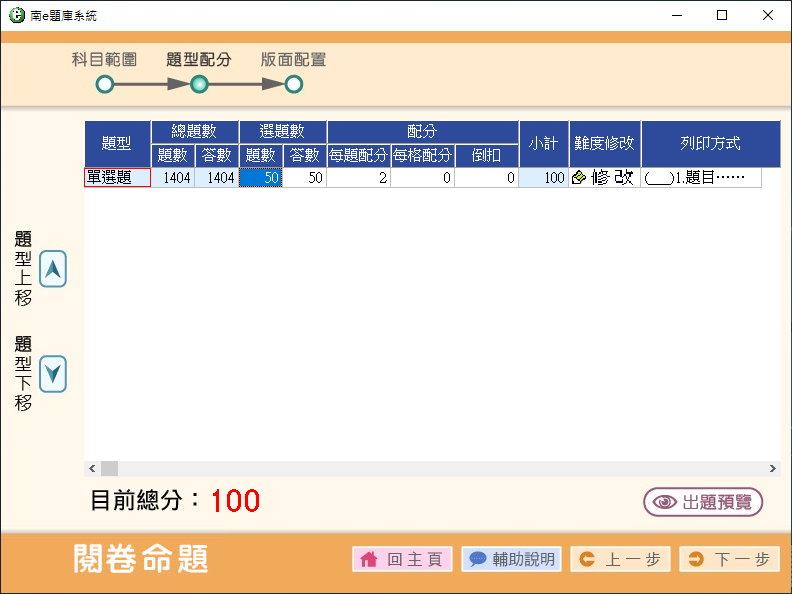Click the 出題預覽 eye preview button

coord(703,502)
